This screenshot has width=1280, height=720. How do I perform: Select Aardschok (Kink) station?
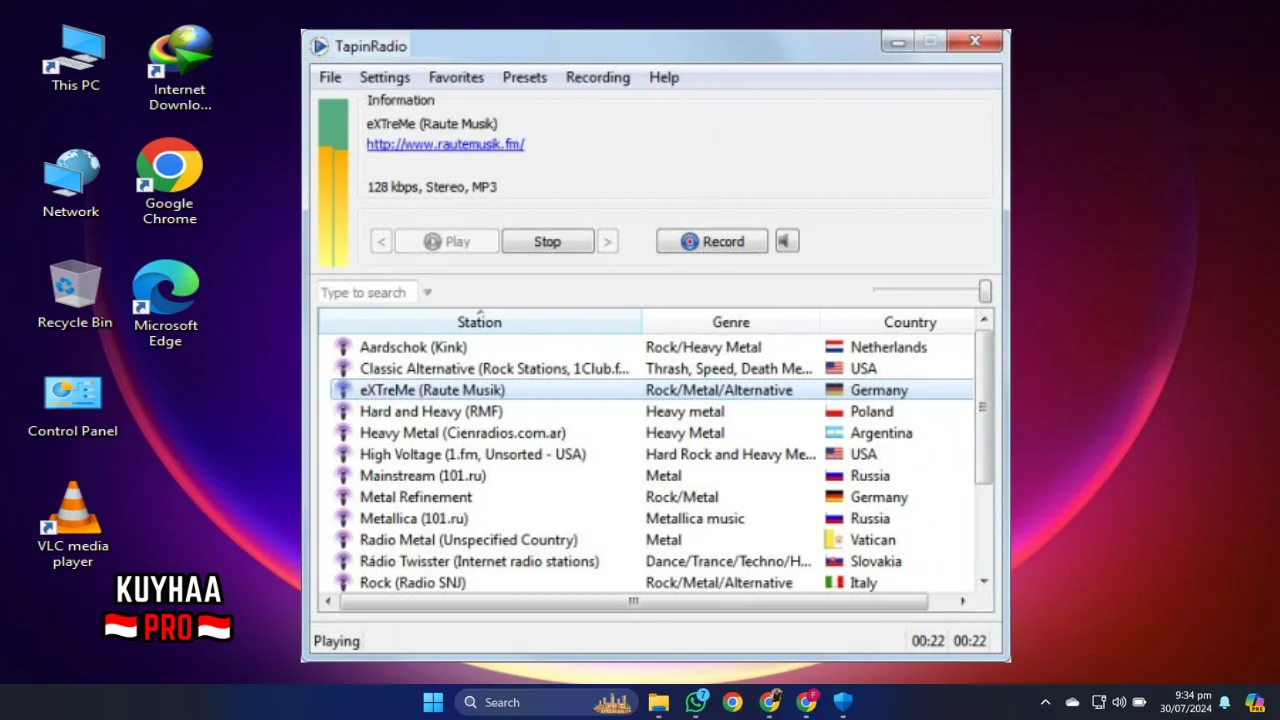coord(413,347)
